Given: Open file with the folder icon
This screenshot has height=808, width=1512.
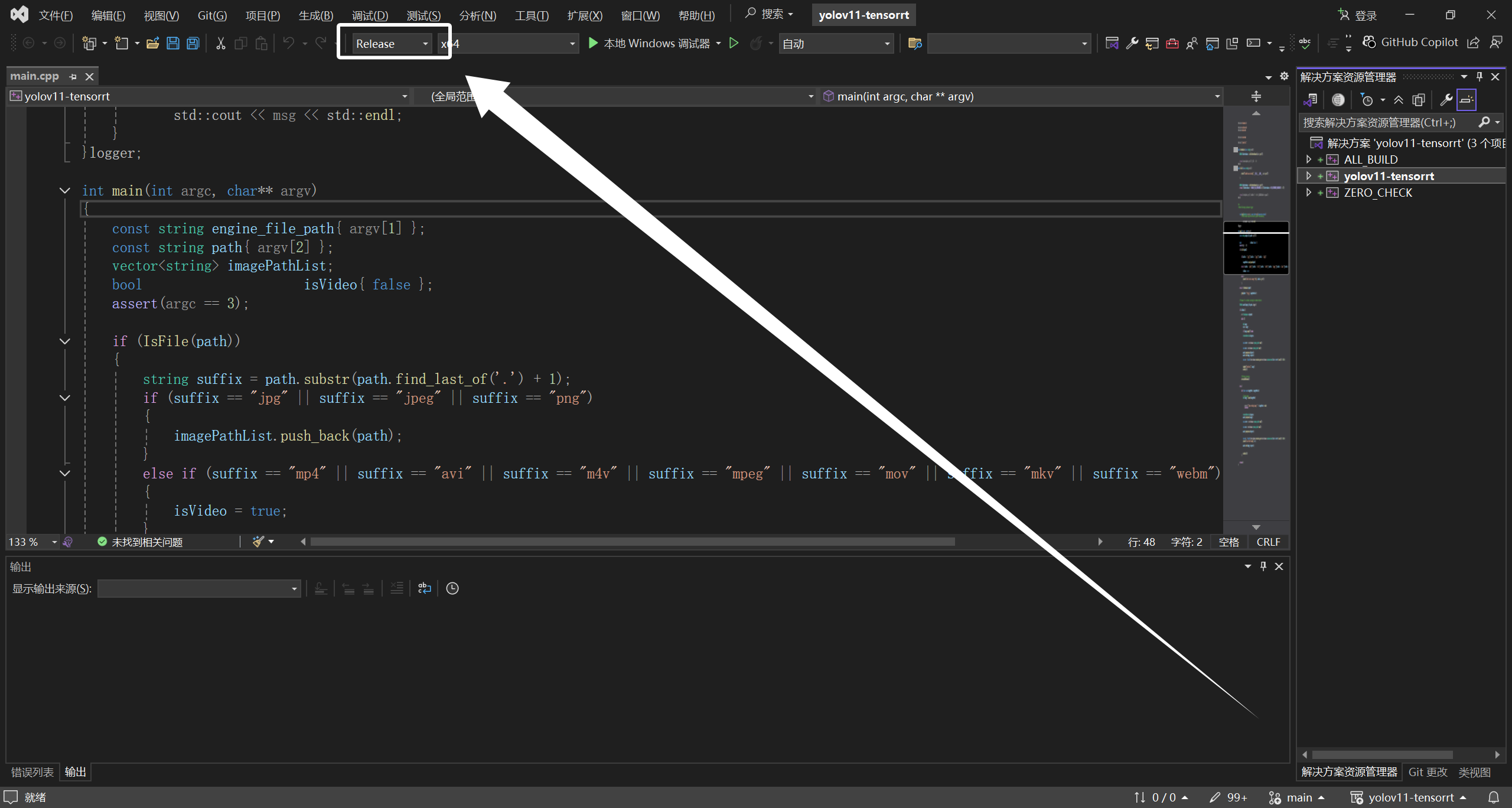Looking at the screenshot, I should pos(152,43).
